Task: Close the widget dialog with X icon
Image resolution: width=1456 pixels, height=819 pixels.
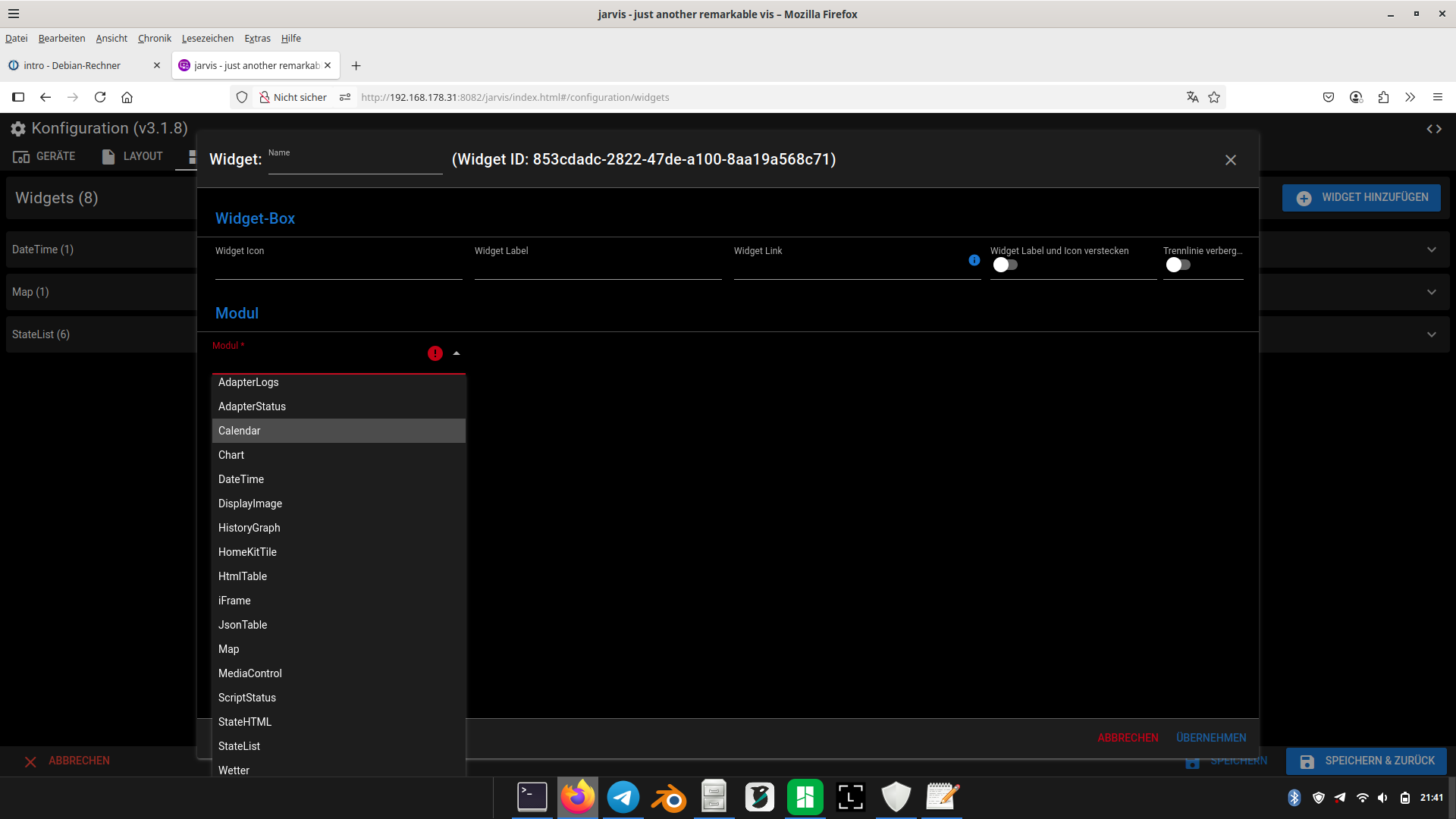Action: [x=1231, y=160]
